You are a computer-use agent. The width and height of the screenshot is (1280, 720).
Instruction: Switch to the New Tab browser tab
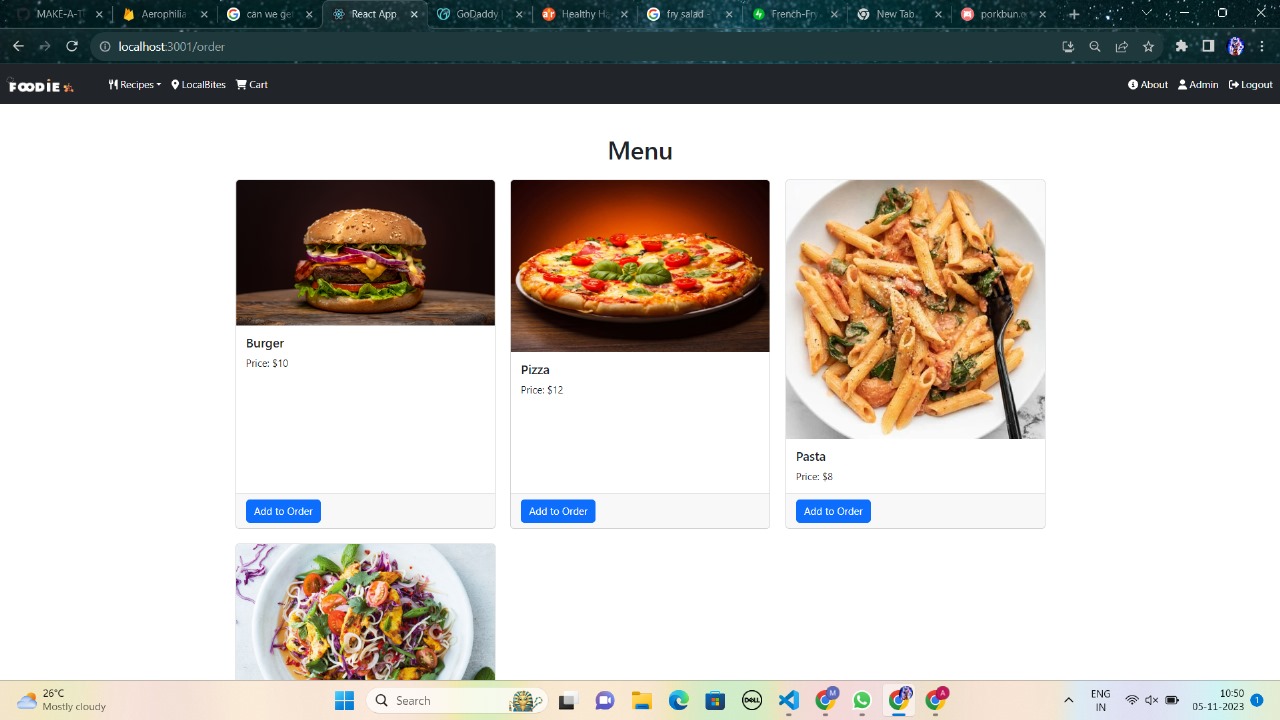898,14
